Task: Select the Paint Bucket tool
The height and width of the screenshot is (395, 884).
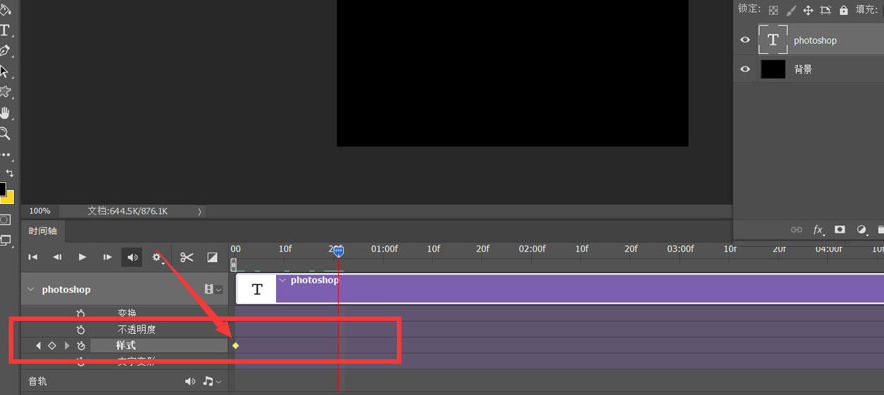Action: click(x=5, y=10)
